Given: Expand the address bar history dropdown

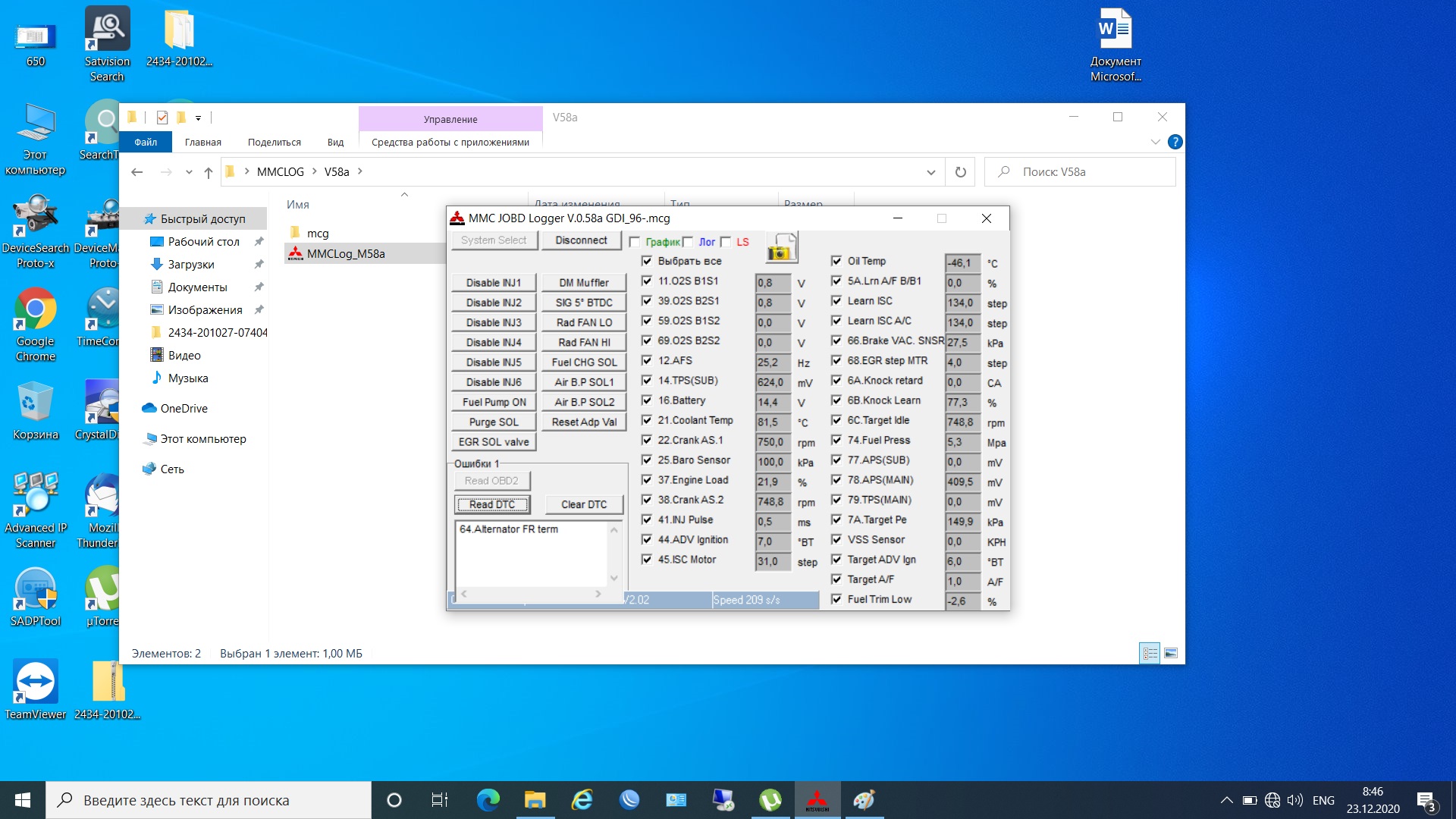Looking at the screenshot, I should (931, 172).
